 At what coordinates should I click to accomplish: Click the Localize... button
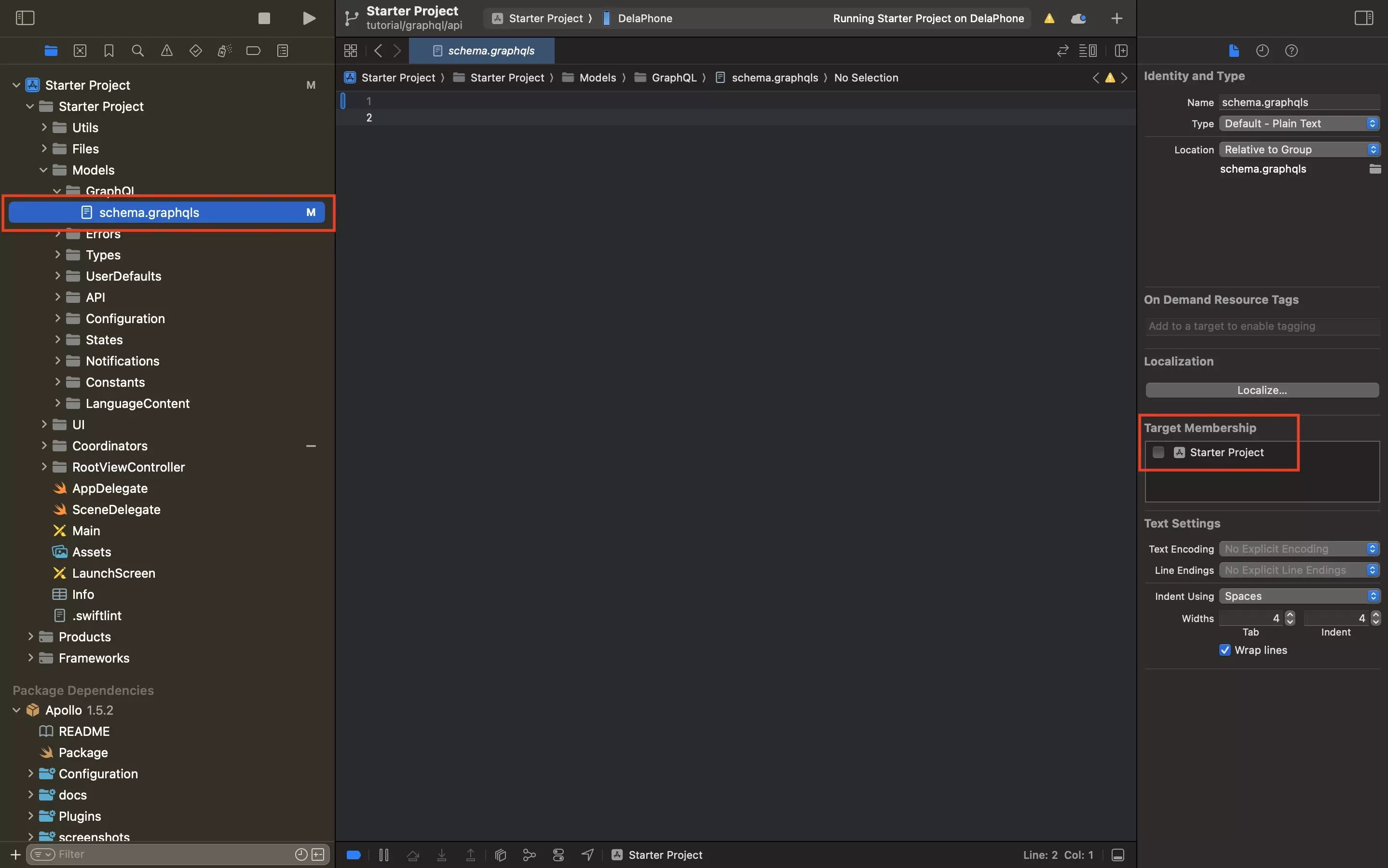(1262, 391)
